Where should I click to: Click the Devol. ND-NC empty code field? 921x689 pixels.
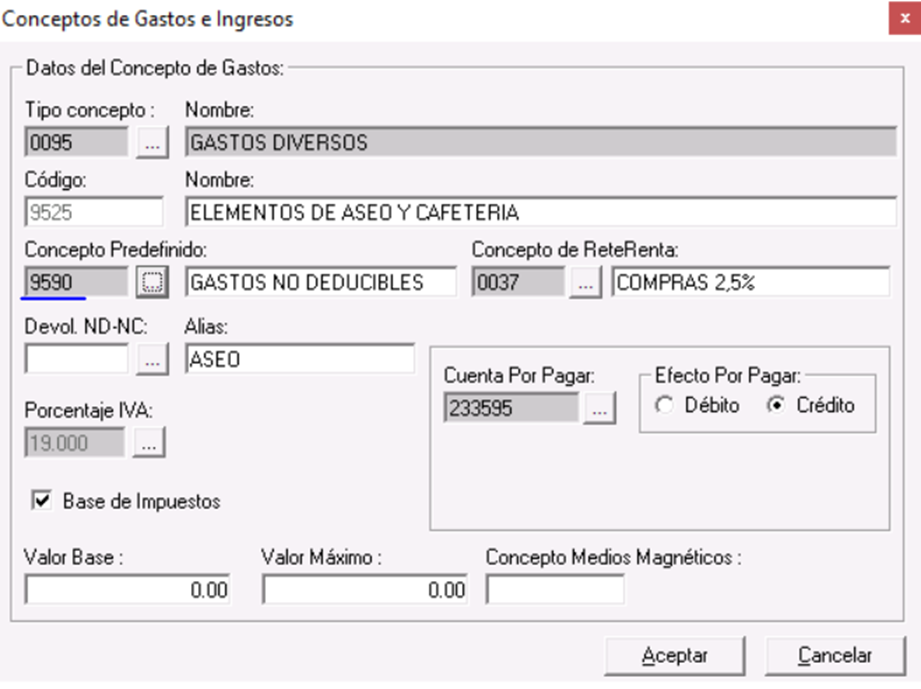point(76,359)
